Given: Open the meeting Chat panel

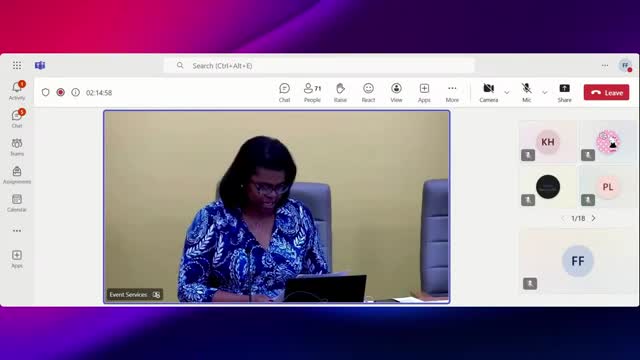Looking at the screenshot, I should pos(284,93).
